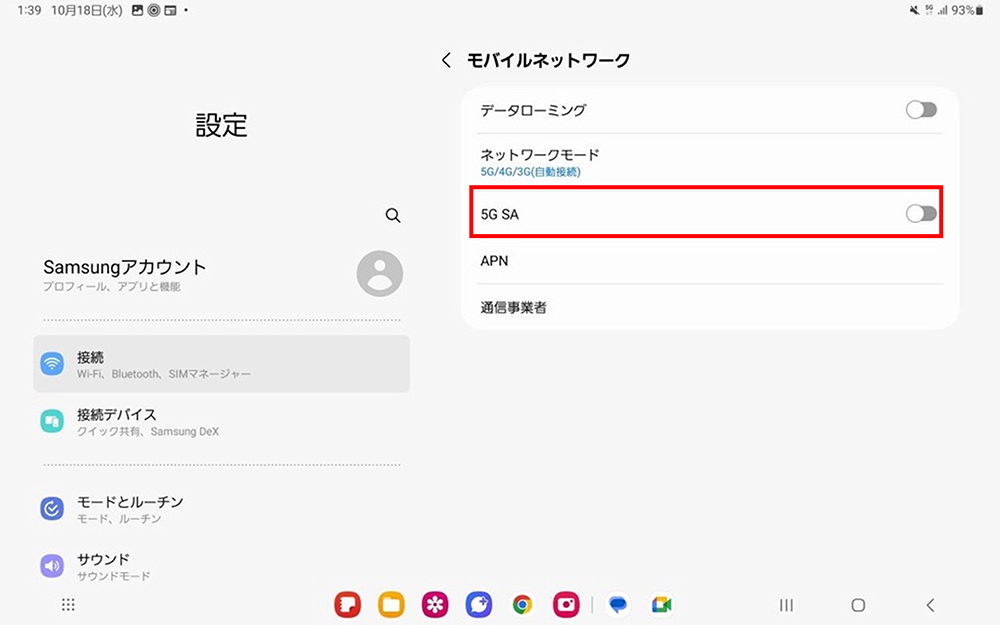The width and height of the screenshot is (1000, 625).
Task: Turn on the 5G SA switch
Action: (921, 213)
